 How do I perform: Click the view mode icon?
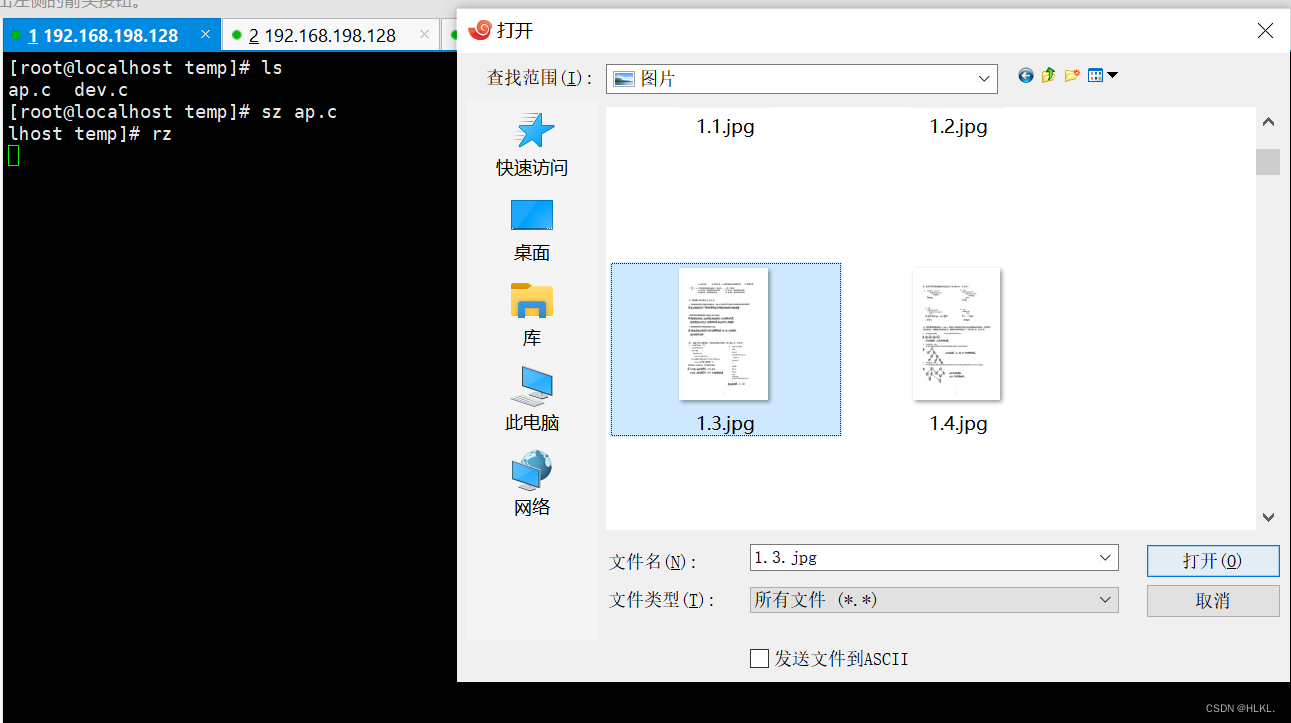1094,74
